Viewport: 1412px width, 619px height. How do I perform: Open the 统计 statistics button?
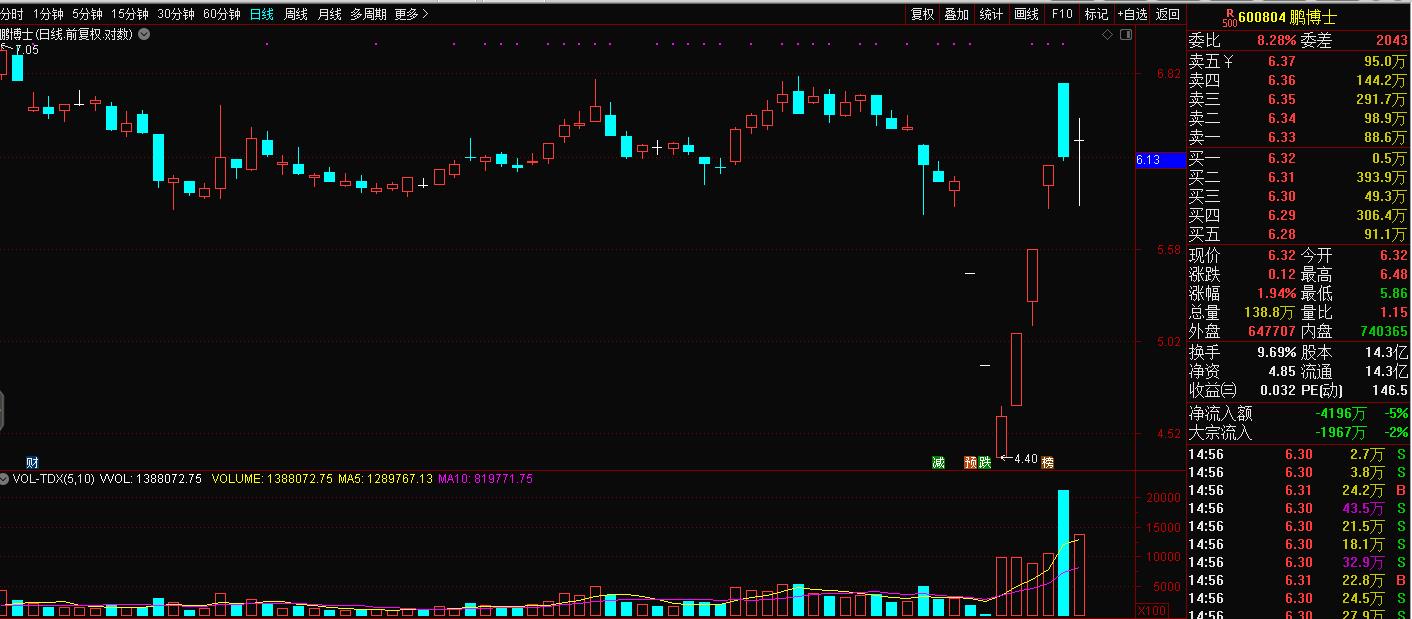(991, 14)
